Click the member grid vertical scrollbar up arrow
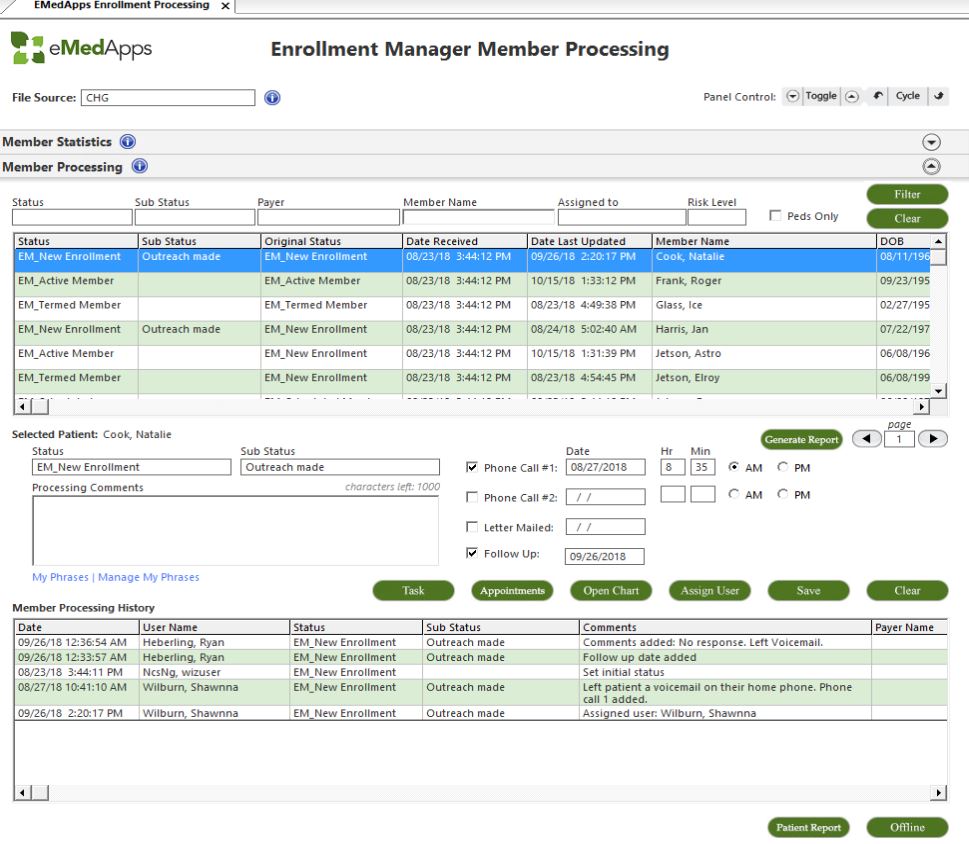 [939, 241]
